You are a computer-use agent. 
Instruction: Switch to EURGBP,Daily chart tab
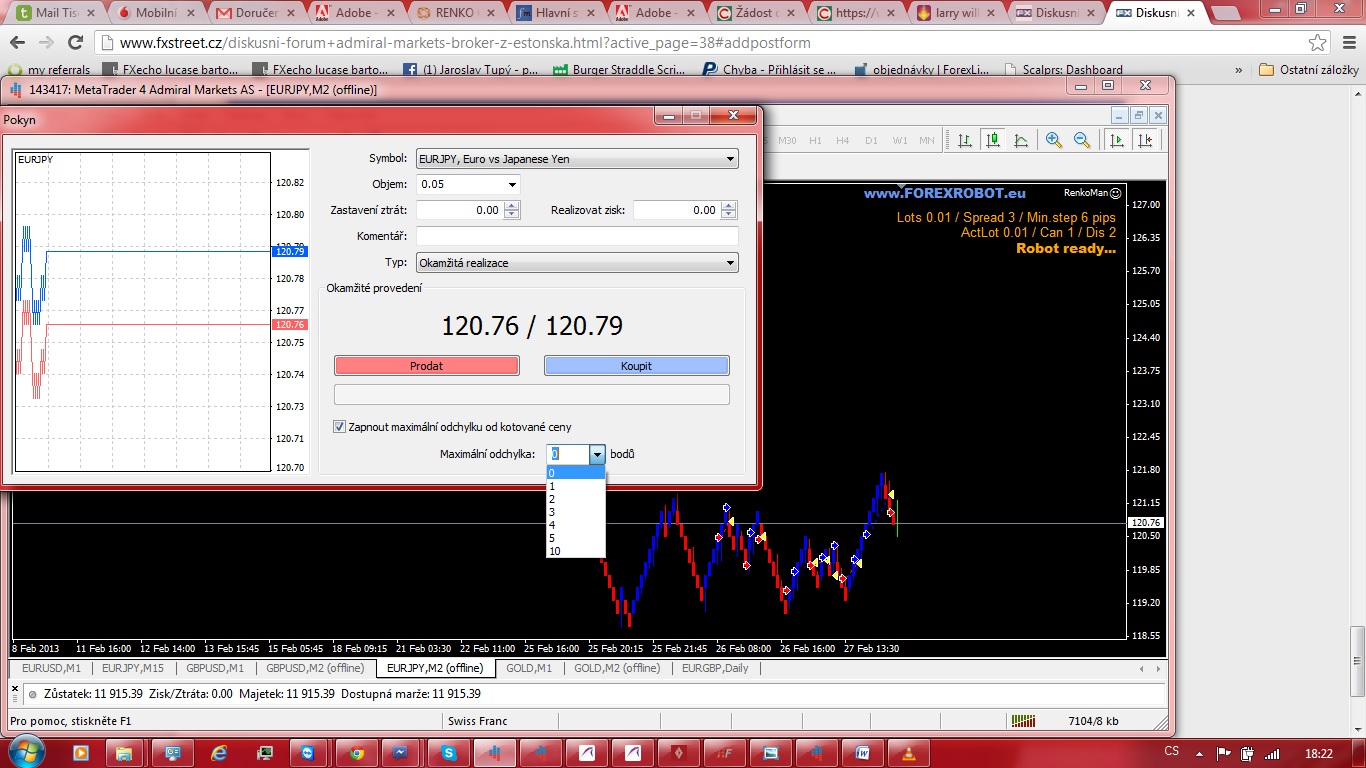(x=714, y=668)
